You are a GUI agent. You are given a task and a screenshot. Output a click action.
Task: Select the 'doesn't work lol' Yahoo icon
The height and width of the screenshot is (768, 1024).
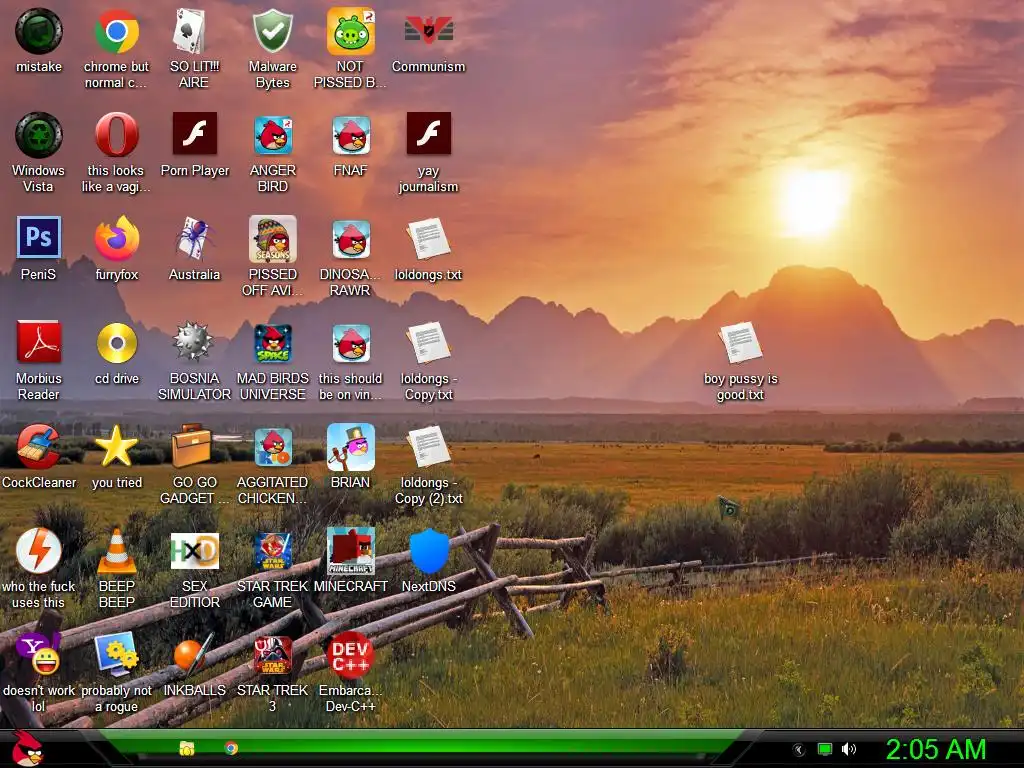pos(39,654)
